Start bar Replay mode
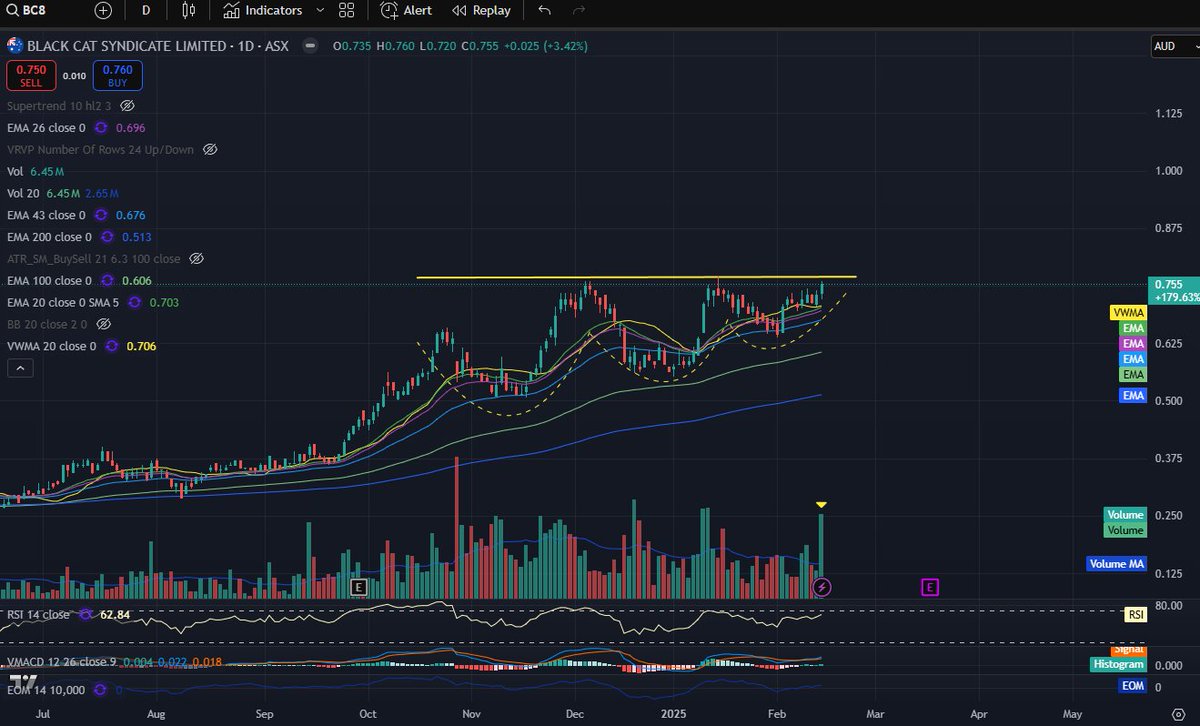 (481, 10)
